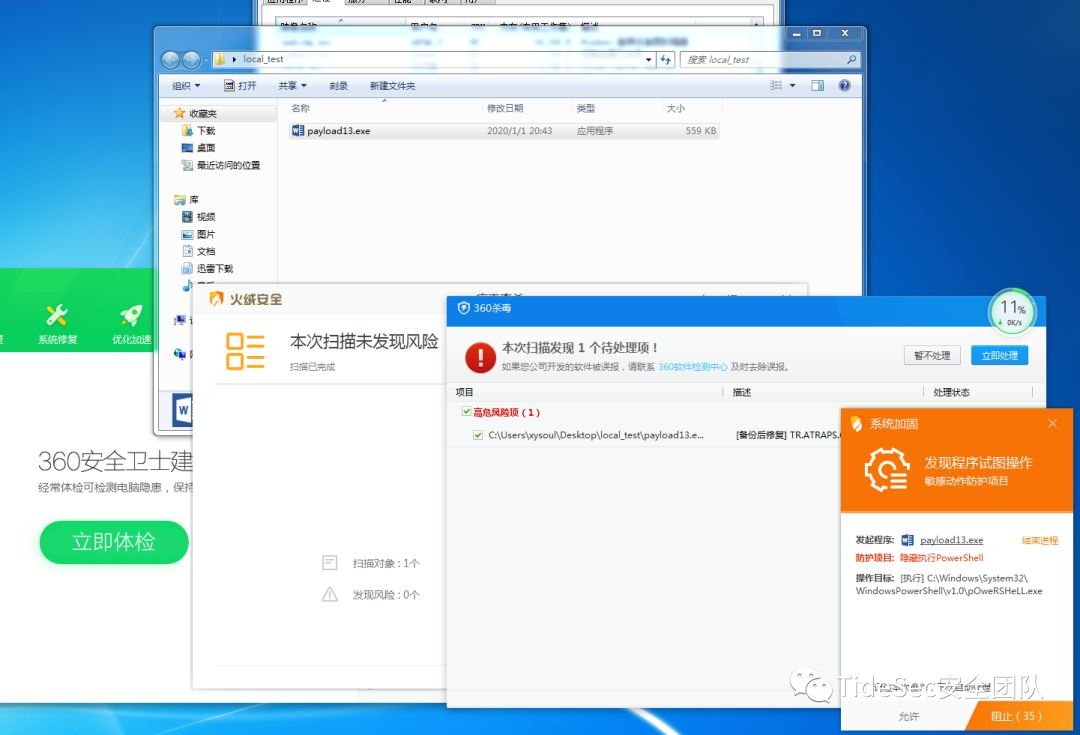Go back in the Explorer window
Image resolution: width=1080 pixels, height=735 pixels.
(x=170, y=60)
